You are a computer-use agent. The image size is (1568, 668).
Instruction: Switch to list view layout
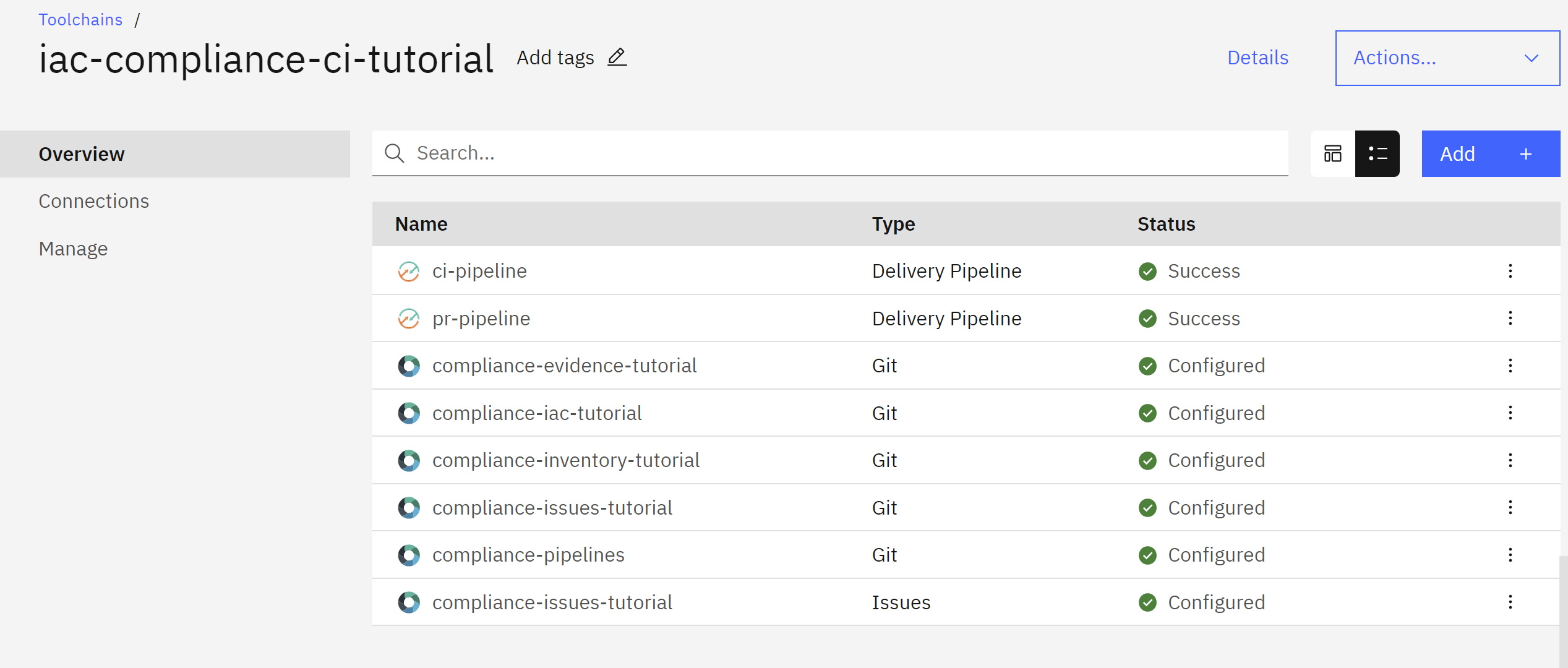pos(1377,153)
